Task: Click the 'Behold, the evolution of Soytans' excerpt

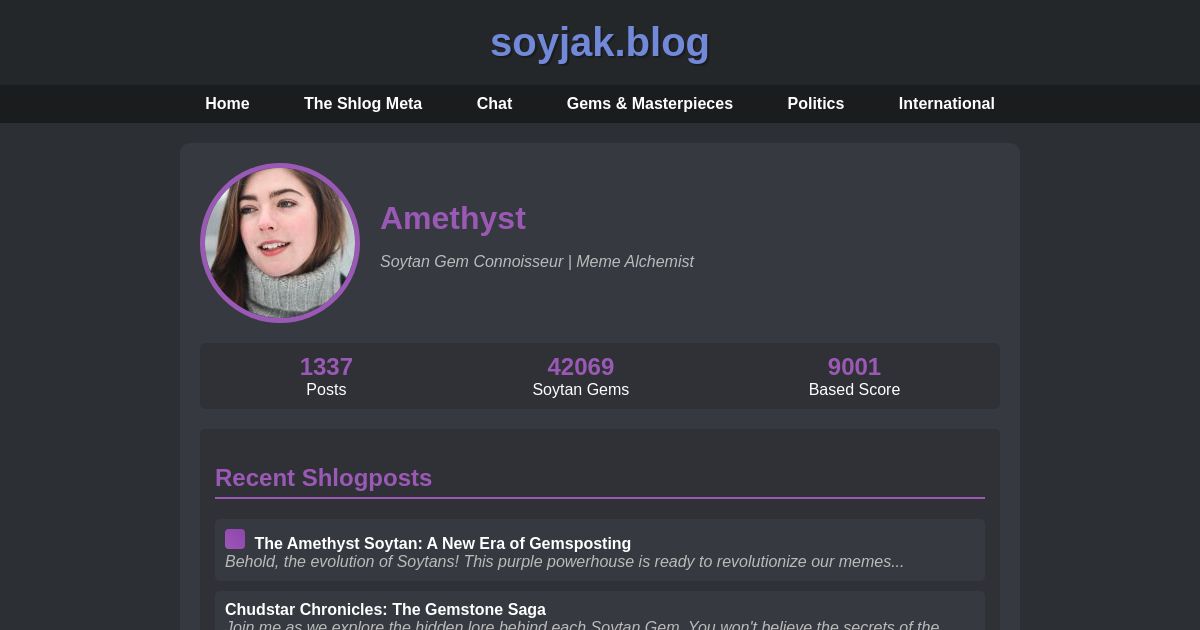Action: click(564, 562)
